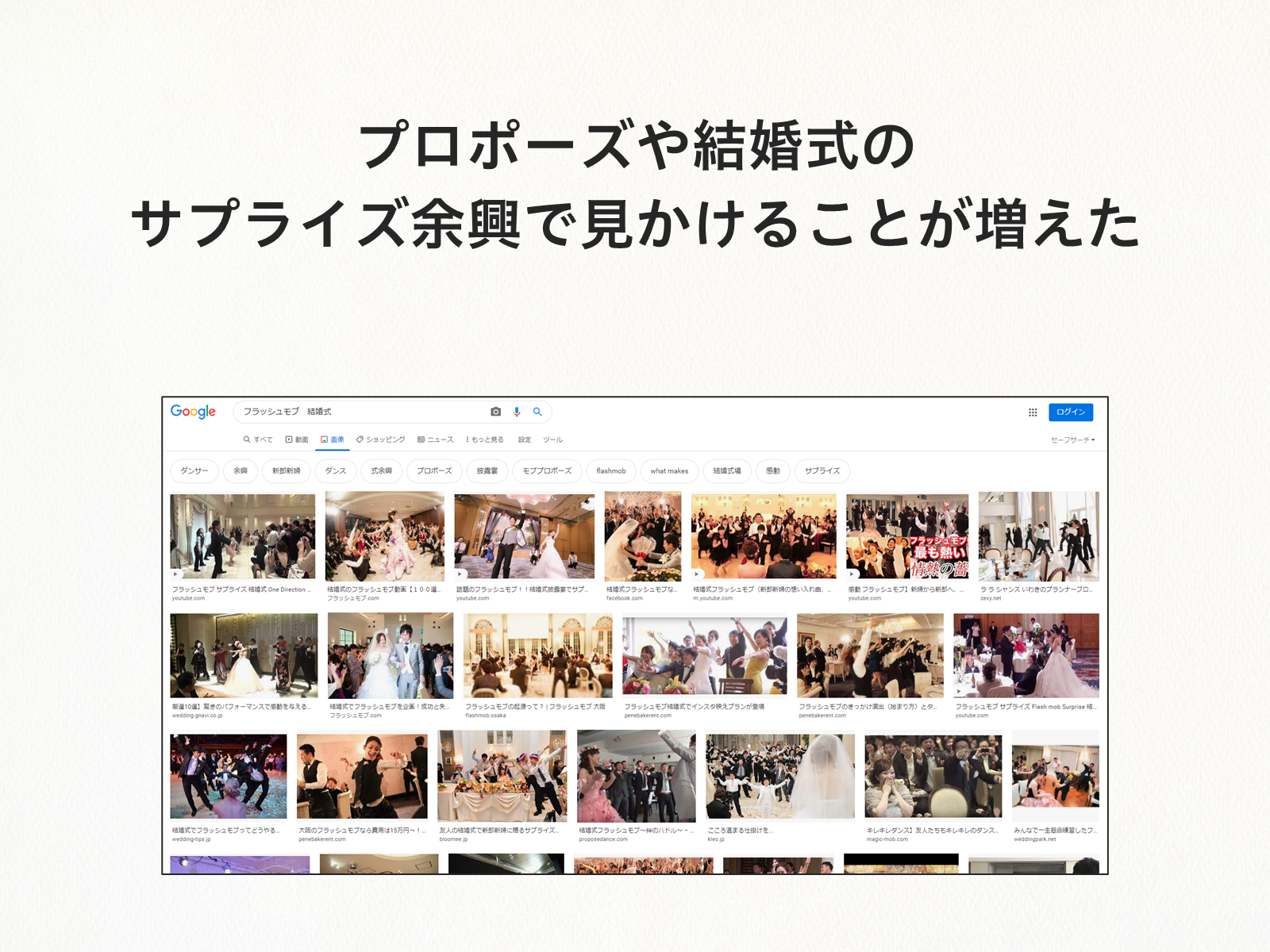The width and height of the screenshot is (1270, 952).
Task: Expand the セーフサーチ dropdown
Action: (1073, 440)
